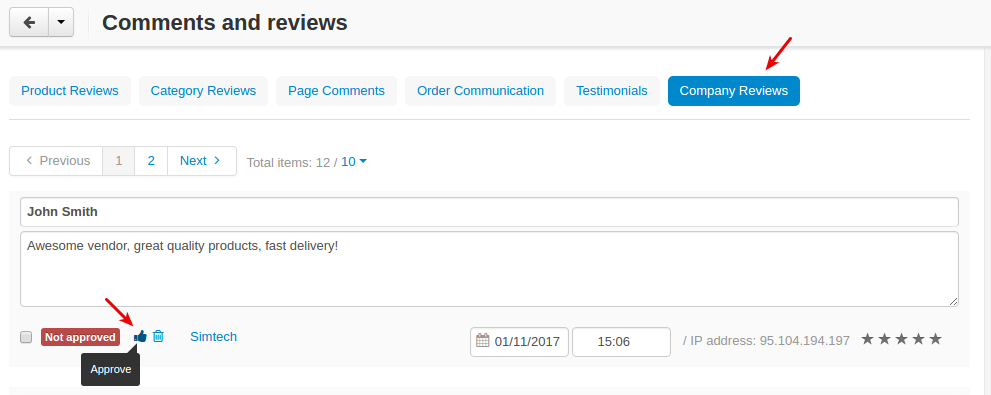Approve the review with the thumbs-up icon
This screenshot has width=991, height=395.
140,336
